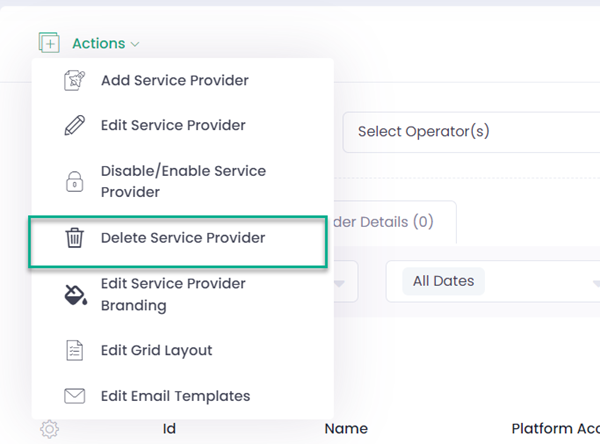Image resolution: width=600 pixels, height=444 pixels.
Task: Open the Select Operator(s) dropdown
Action: click(x=470, y=132)
